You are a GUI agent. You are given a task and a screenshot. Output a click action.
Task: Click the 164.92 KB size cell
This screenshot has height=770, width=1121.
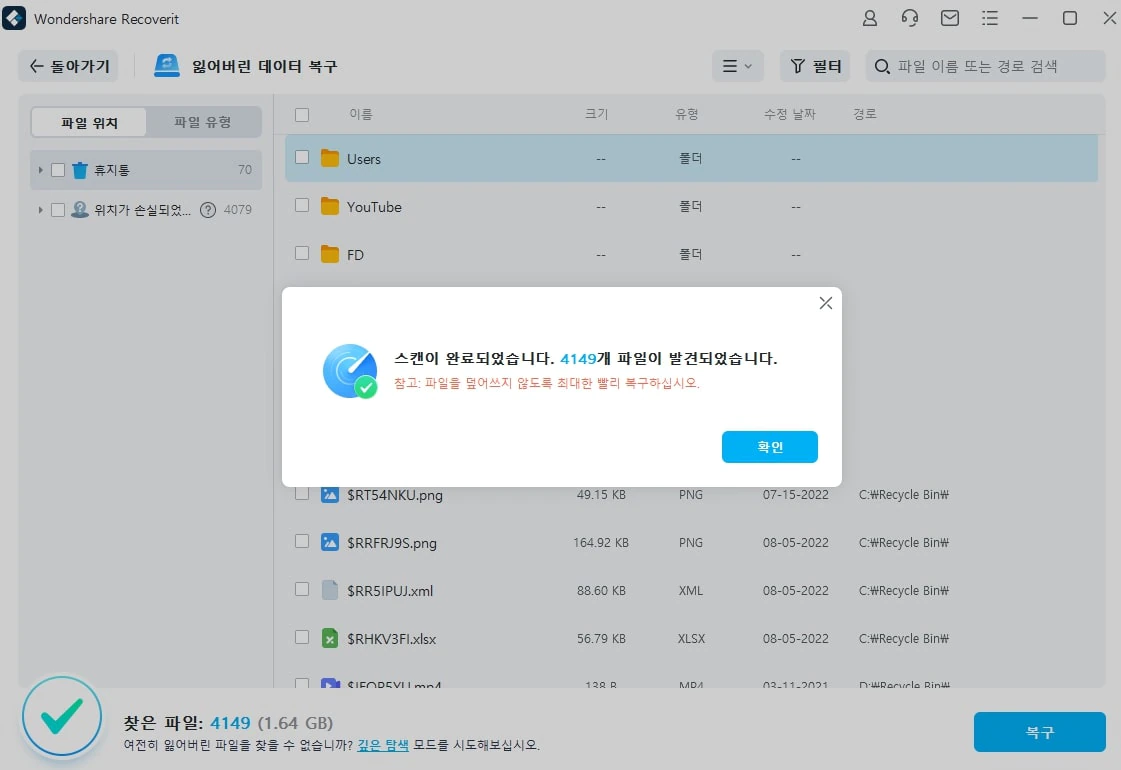[601, 543]
